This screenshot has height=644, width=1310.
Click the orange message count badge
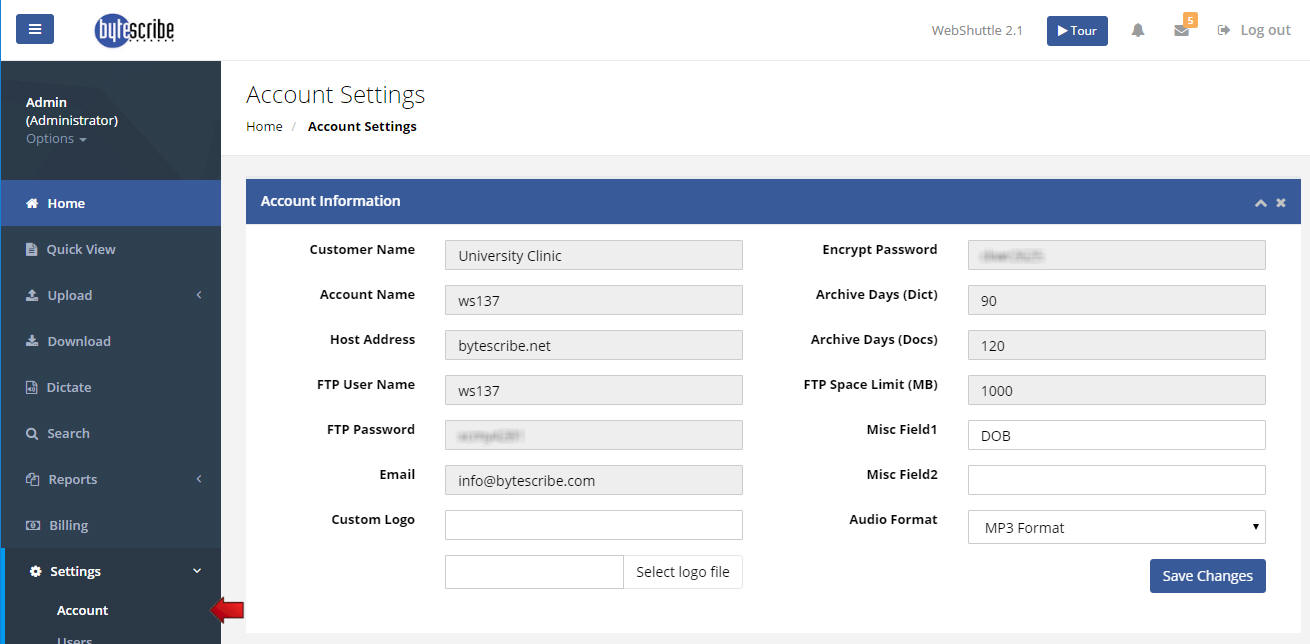[x=1190, y=19]
